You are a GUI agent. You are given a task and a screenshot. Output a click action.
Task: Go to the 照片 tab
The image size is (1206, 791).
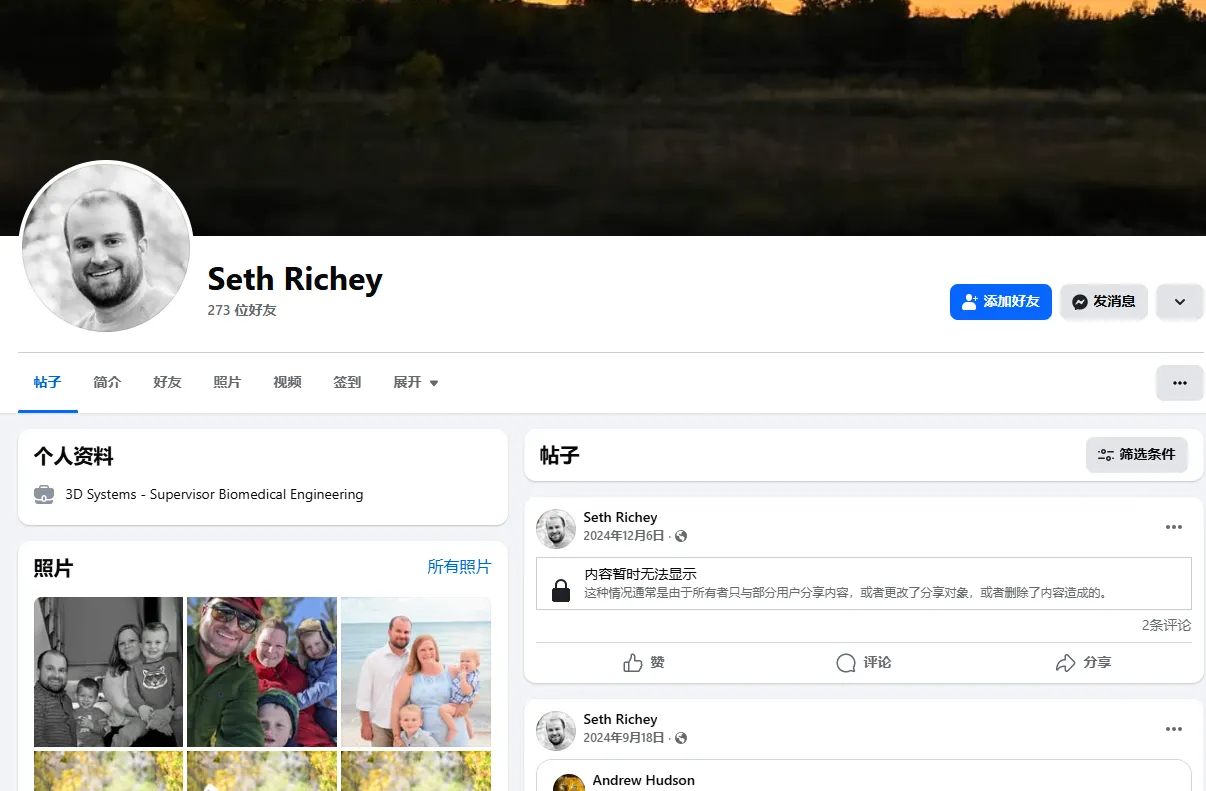[x=227, y=383]
